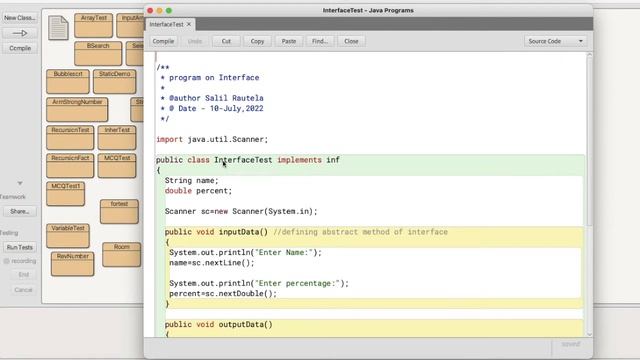Select the InterfaceTest editor tab
The height and width of the screenshot is (360, 640).
(167, 24)
